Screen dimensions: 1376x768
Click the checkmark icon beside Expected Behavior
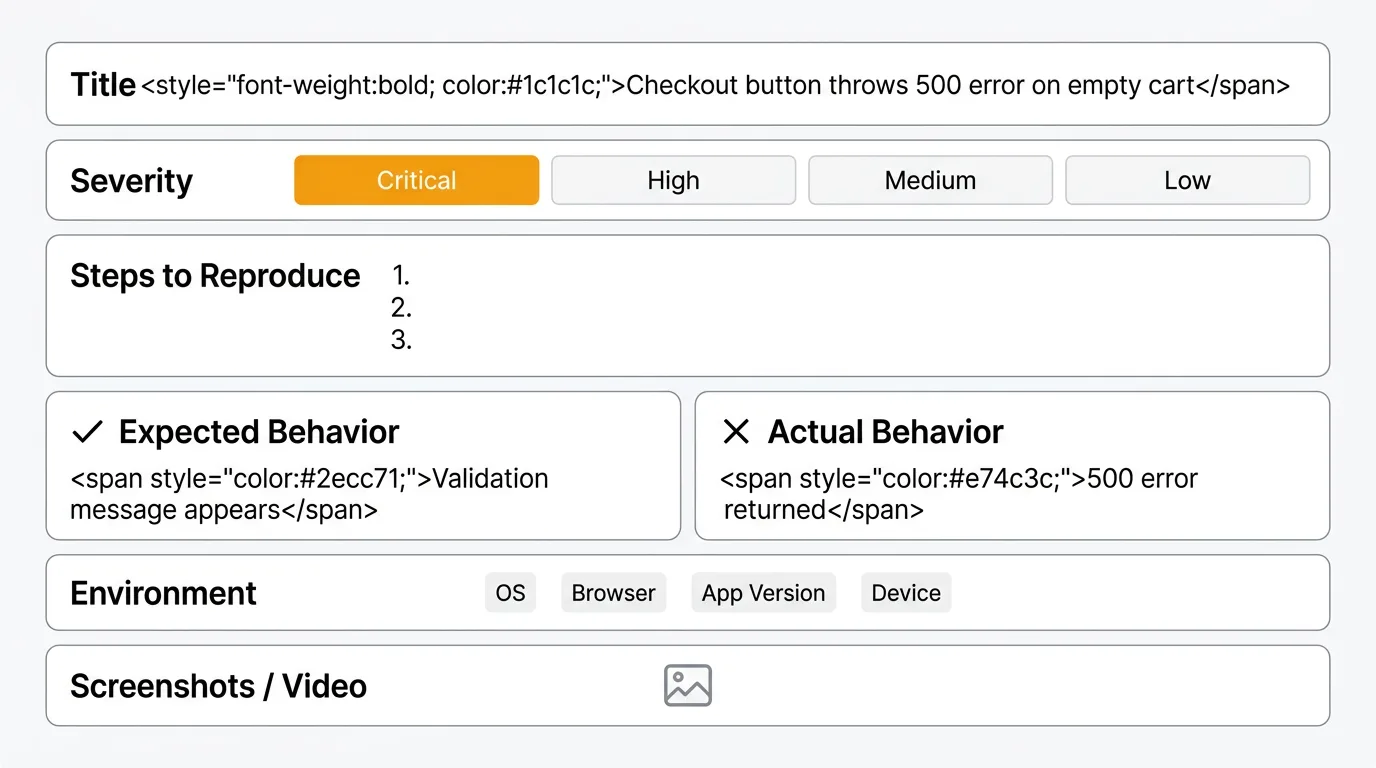click(x=87, y=431)
